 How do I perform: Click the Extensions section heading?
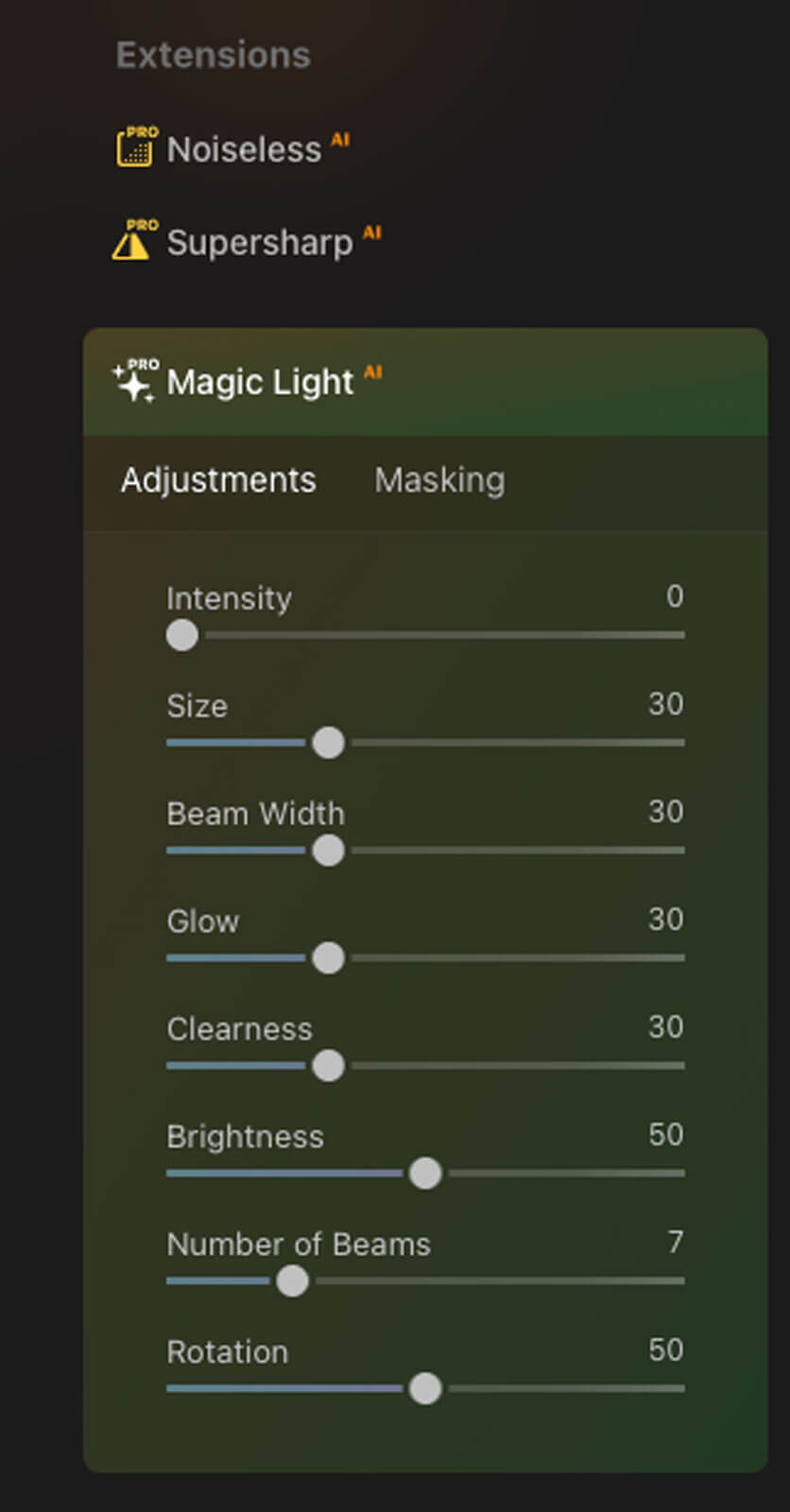click(214, 55)
